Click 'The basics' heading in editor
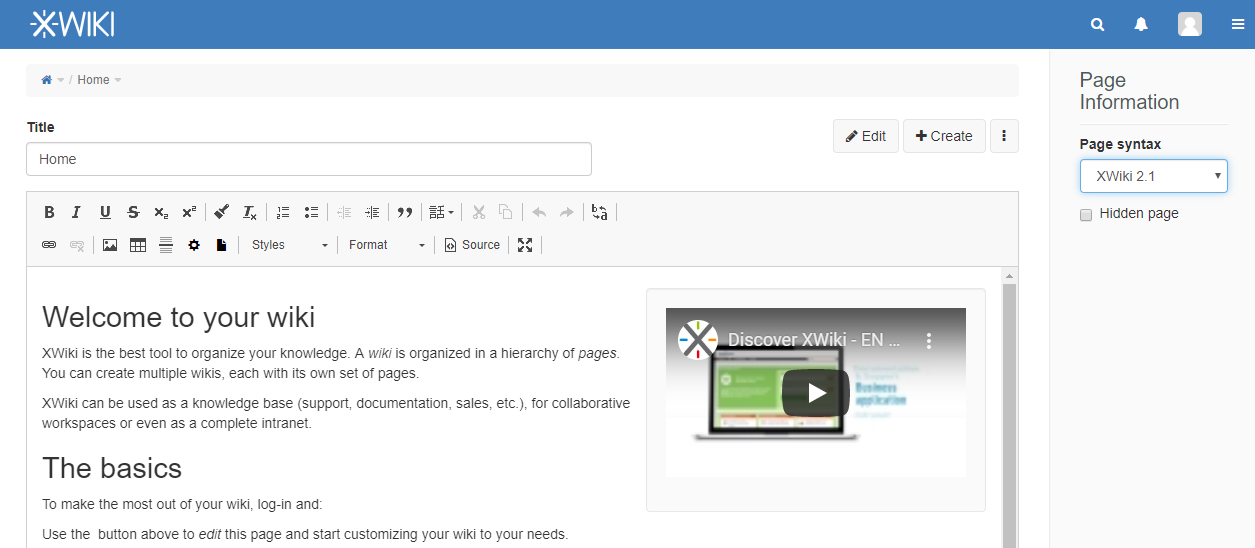This screenshot has height=548, width=1255. point(112,468)
